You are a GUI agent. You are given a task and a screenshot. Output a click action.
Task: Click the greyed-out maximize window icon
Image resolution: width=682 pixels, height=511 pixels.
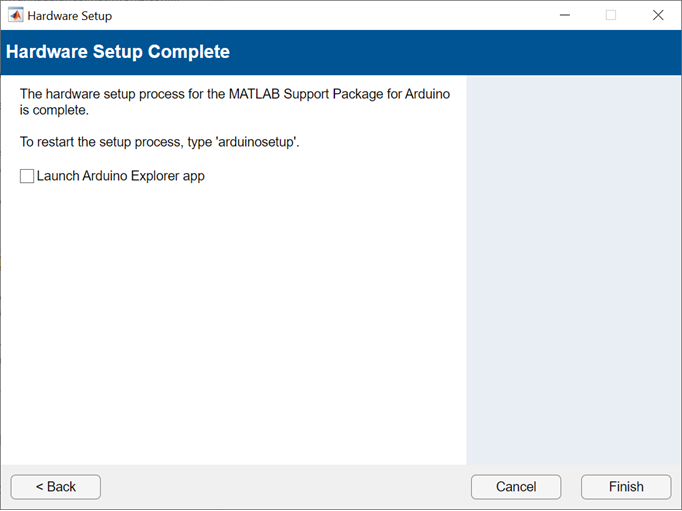pos(610,15)
